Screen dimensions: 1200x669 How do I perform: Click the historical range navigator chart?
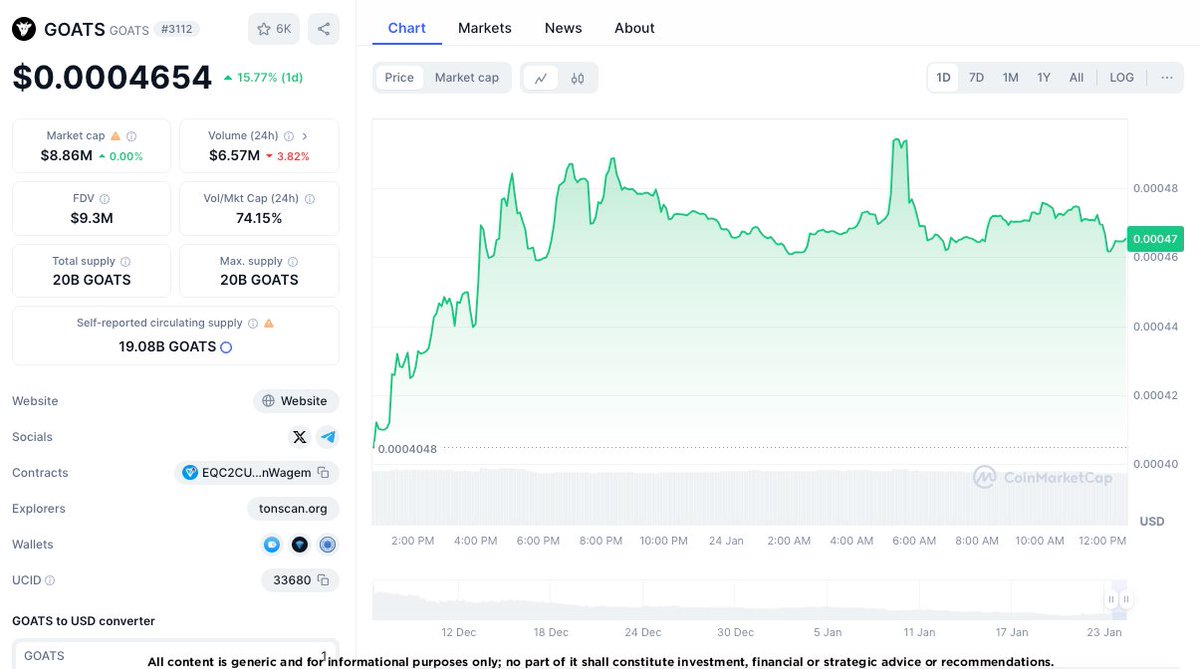[749, 600]
